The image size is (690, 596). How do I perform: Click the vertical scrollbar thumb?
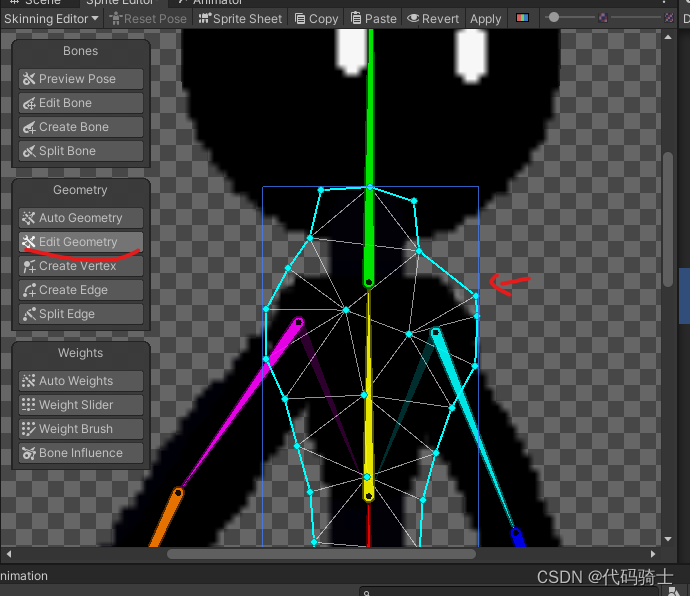point(668,219)
